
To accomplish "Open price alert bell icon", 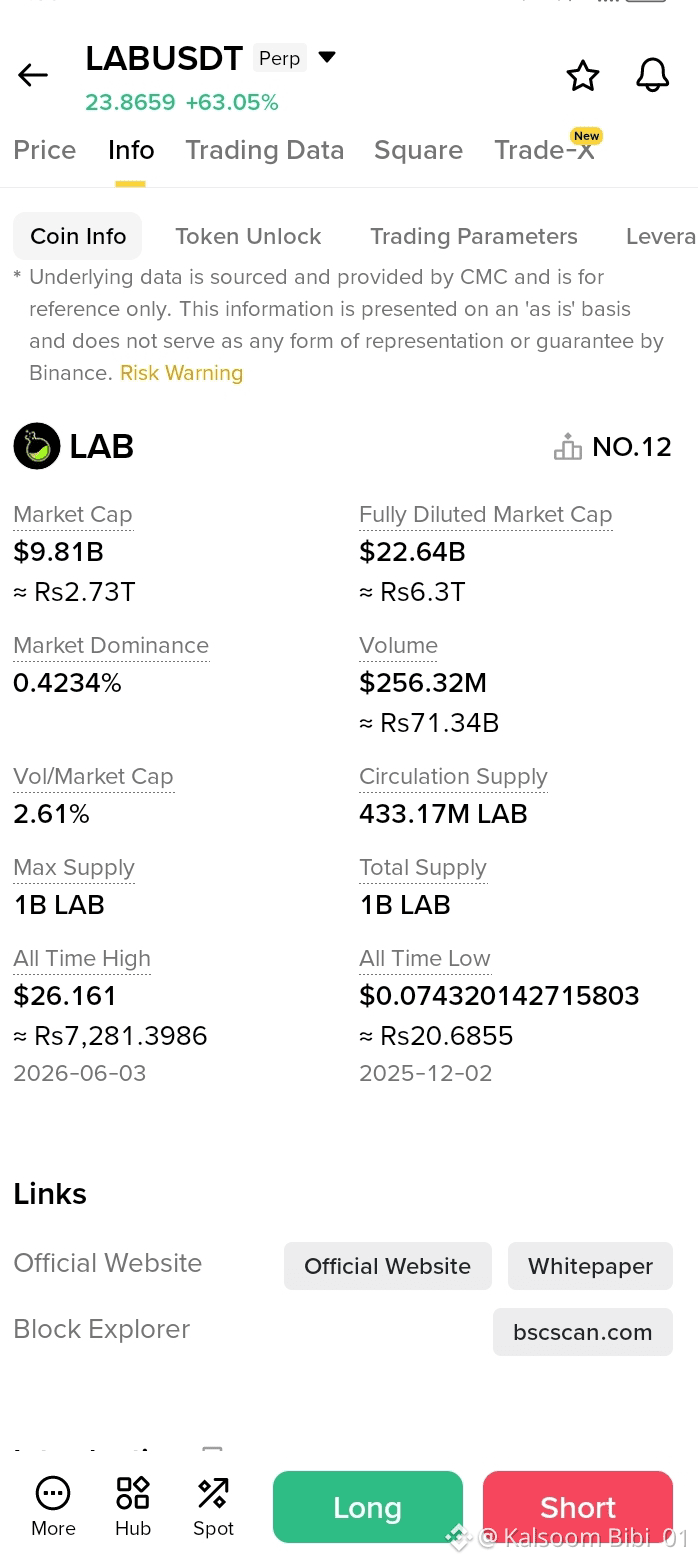I will 653,75.
